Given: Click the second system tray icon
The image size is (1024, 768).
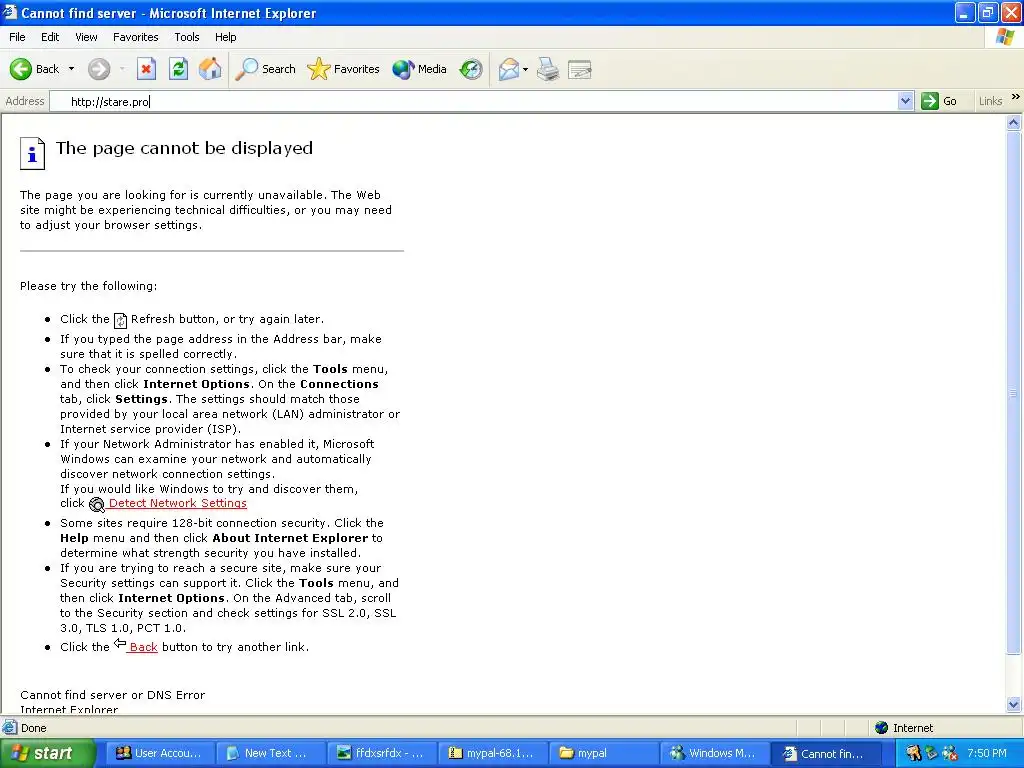Looking at the screenshot, I should tap(931, 753).
